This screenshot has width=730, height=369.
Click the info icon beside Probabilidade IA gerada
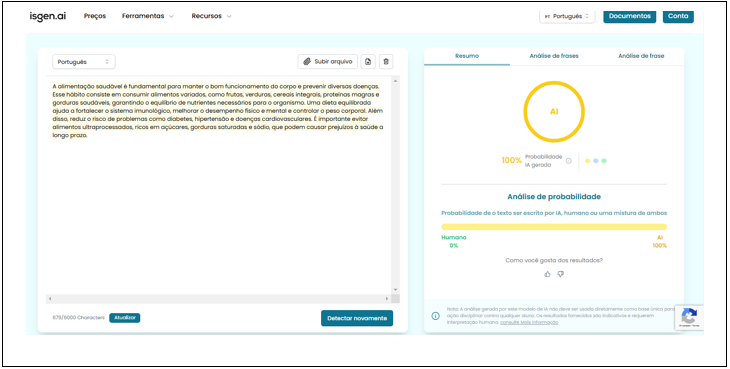click(568, 161)
